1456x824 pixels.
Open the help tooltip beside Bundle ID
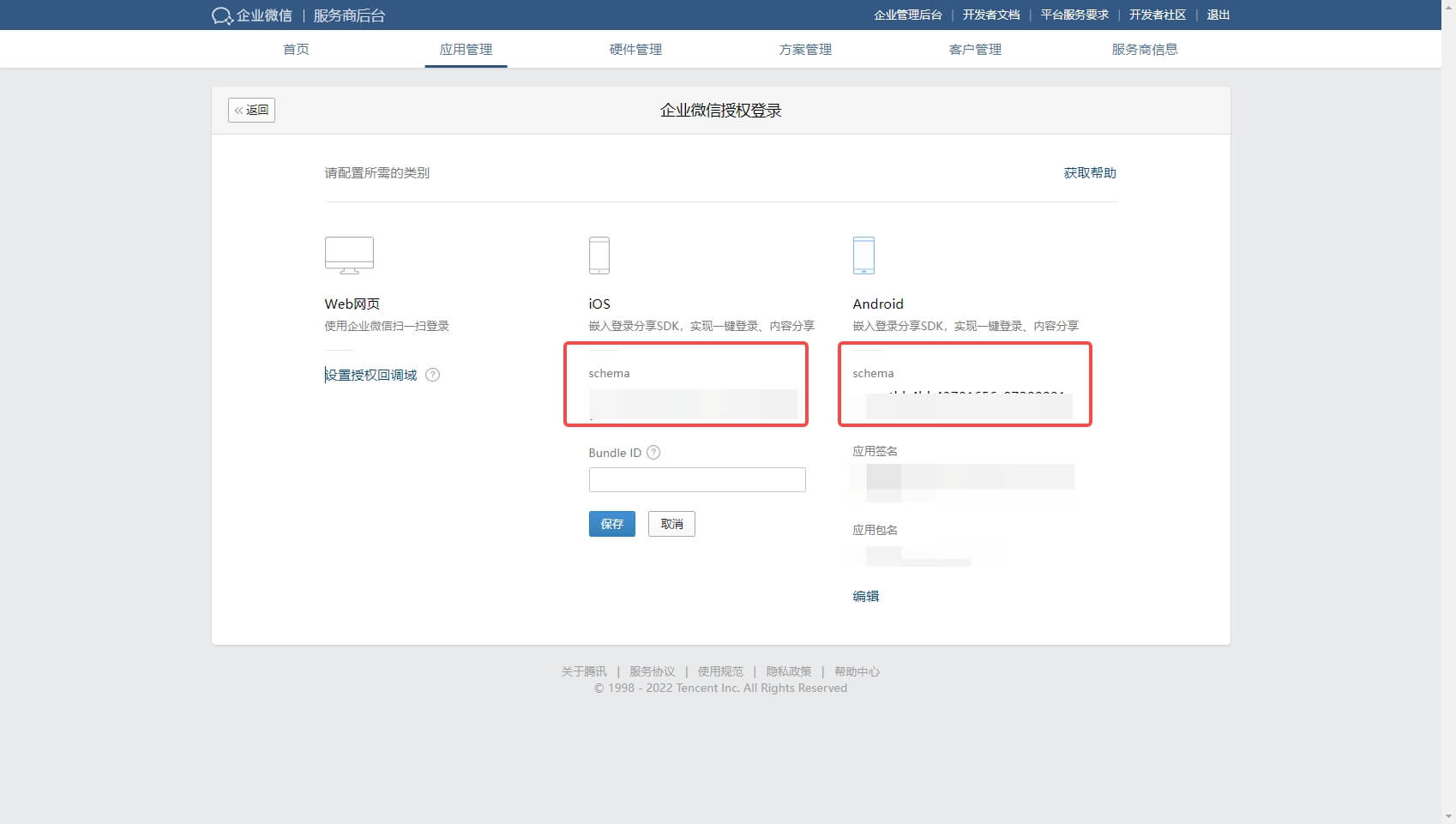[653, 453]
